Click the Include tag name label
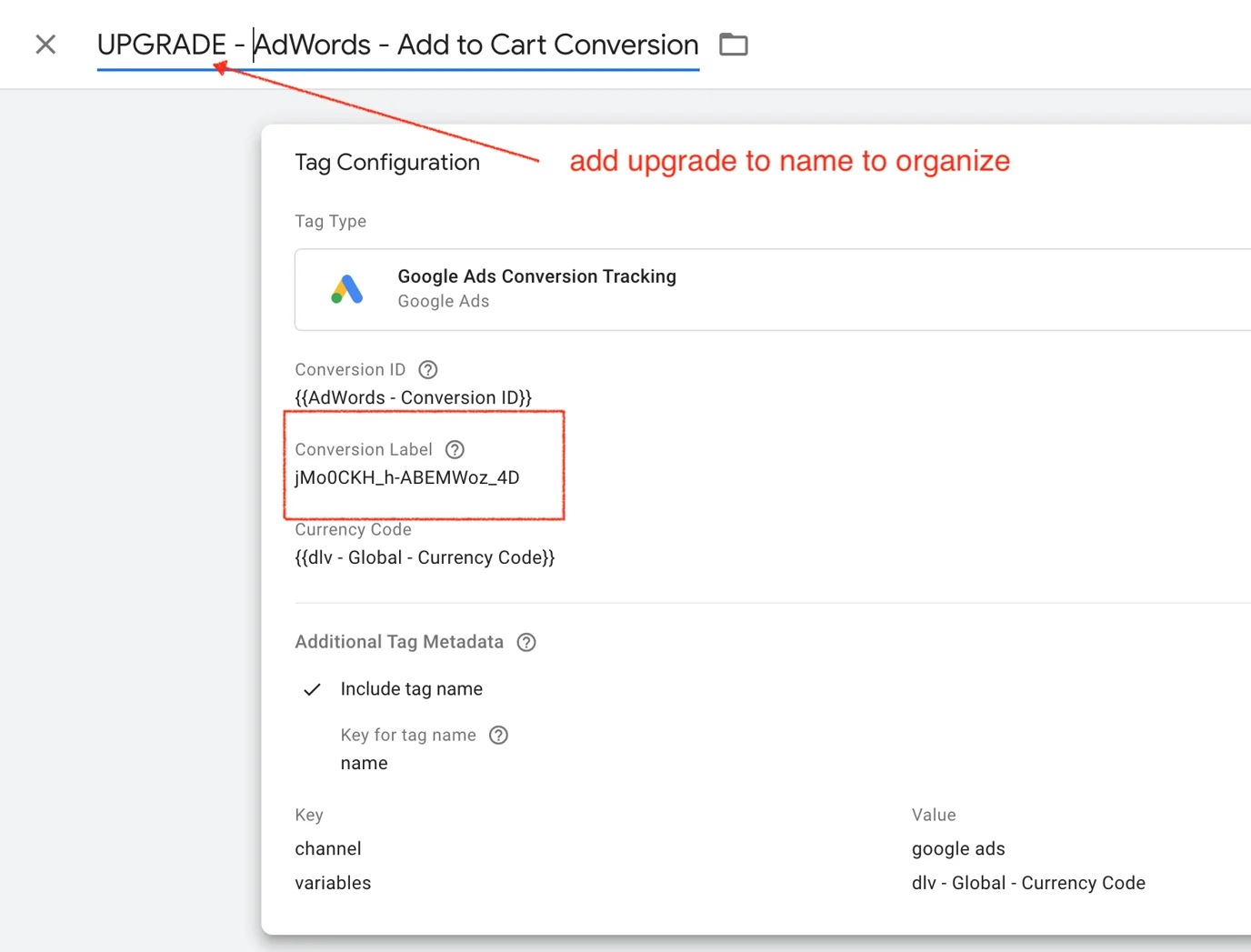This screenshot has width=1251, height=952. coord(412,689)
